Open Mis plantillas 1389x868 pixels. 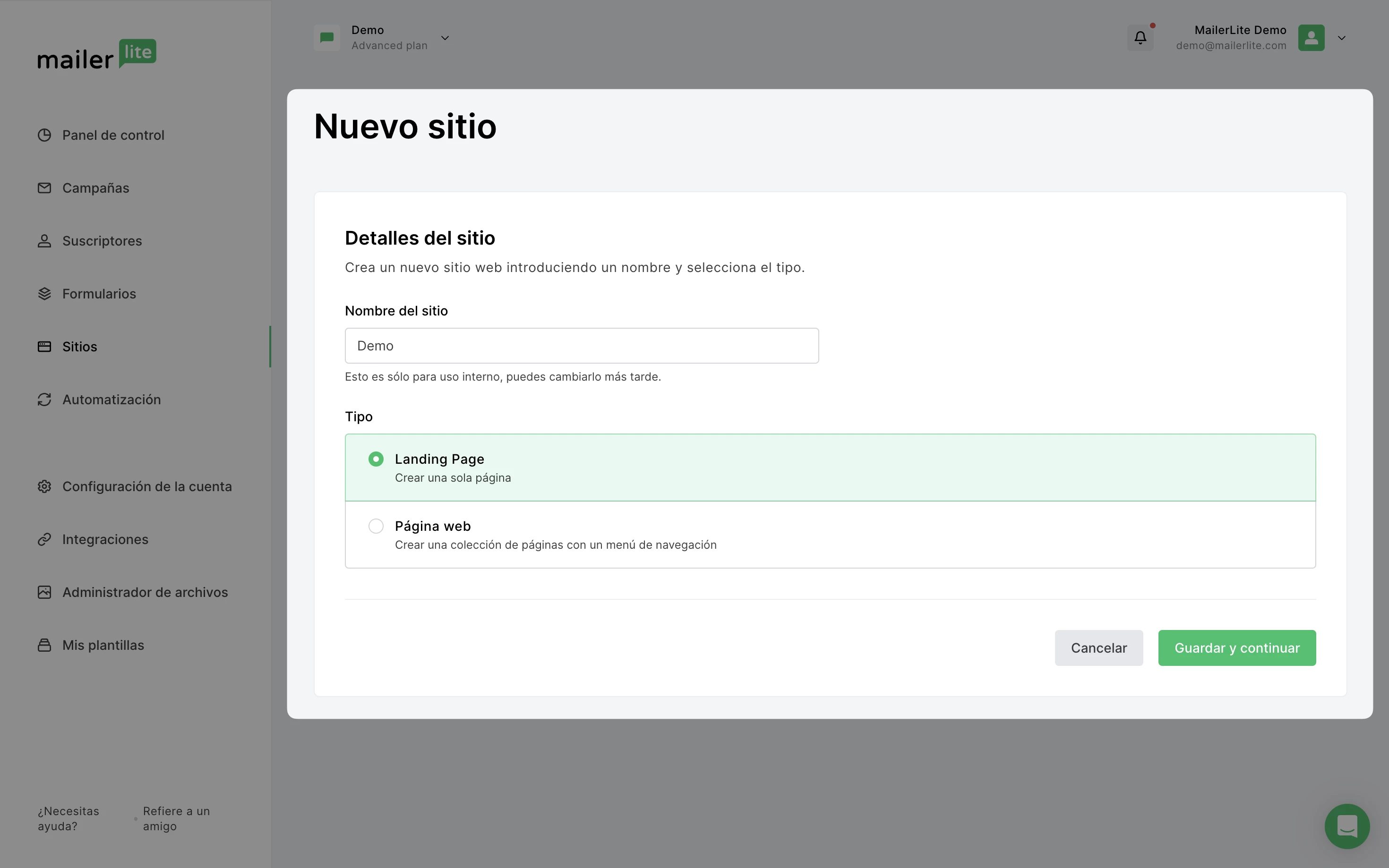coord(103,645)
